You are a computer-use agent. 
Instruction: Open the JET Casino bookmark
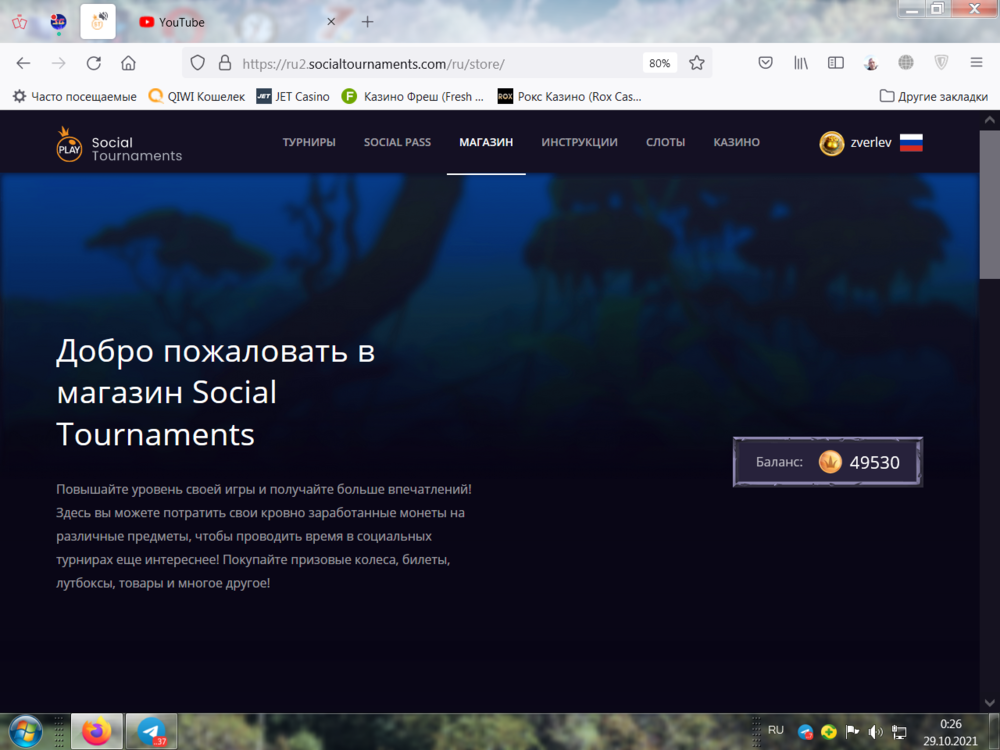pos(293,96)
